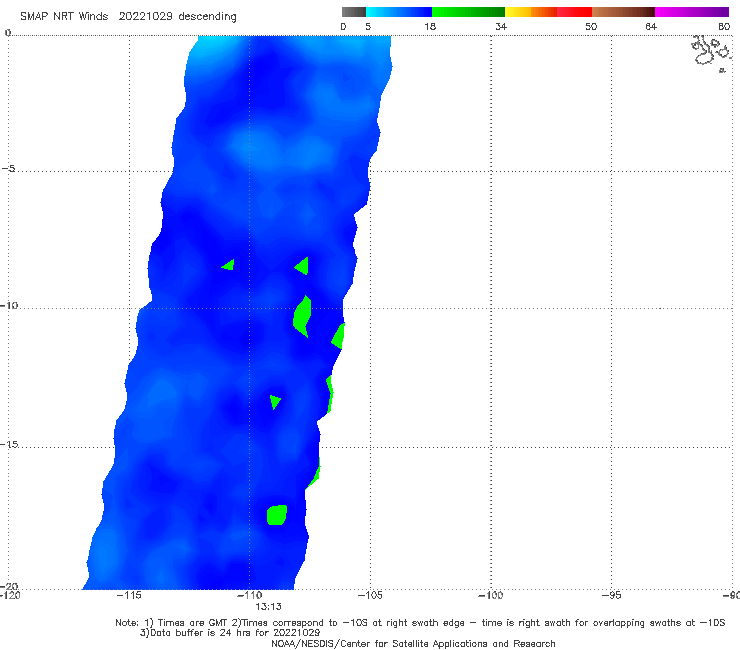The width and height of the screenshot is (740, 650).
Task: Click the color bar label '64'
Action: pos(651,26)
